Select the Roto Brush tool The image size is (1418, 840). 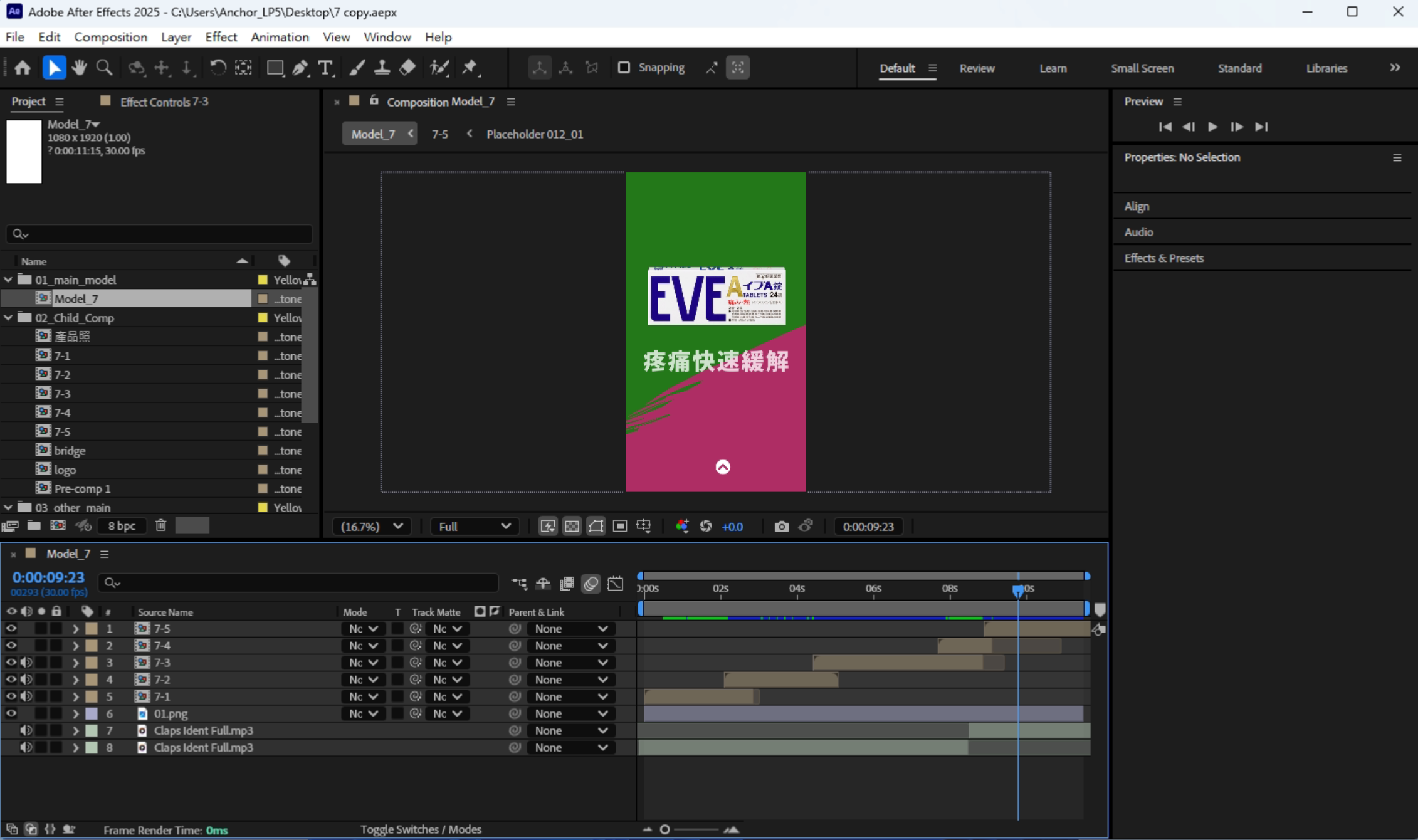point(439,68)
